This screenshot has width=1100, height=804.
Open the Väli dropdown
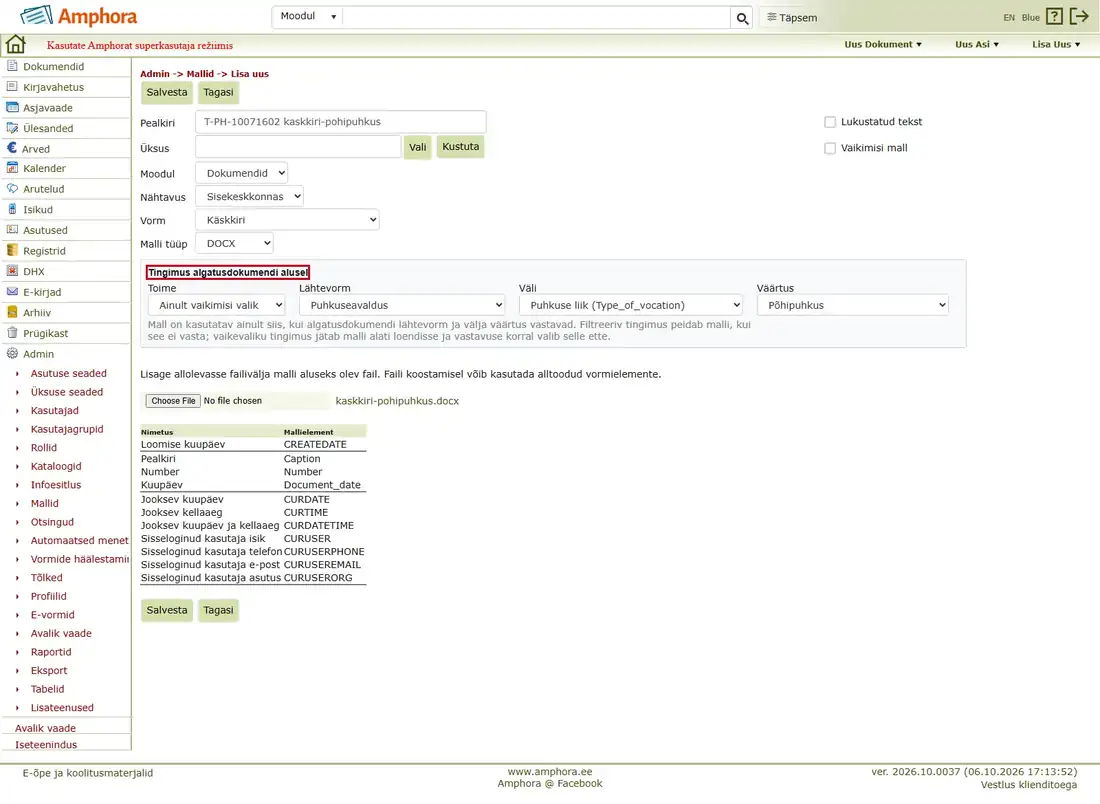pyautogui.click(x=631, y=305)
